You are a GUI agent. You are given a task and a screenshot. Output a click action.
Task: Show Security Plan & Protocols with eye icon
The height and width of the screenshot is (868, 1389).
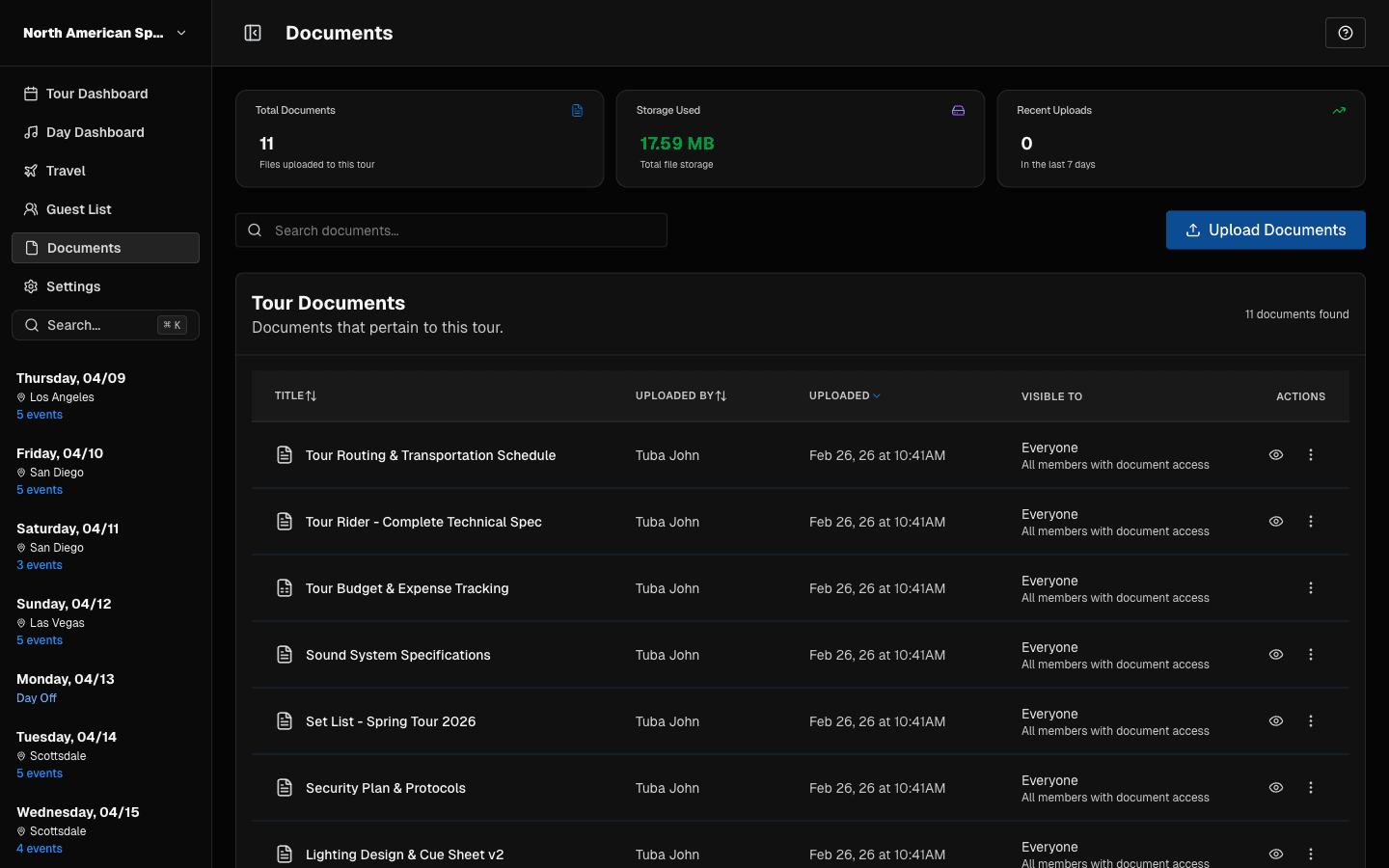[x=1275, y=787]
